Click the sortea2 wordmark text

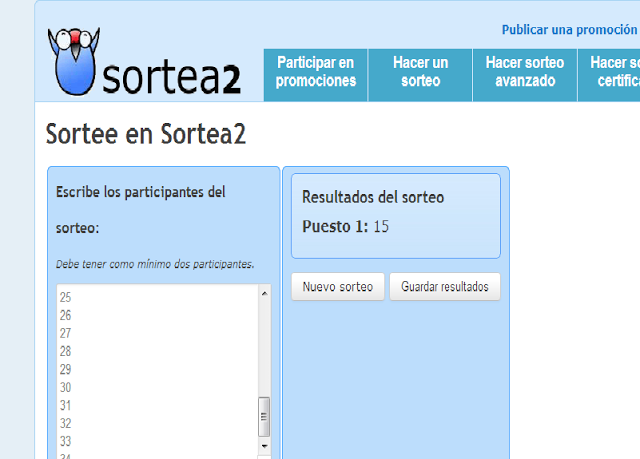coord(171,78)
